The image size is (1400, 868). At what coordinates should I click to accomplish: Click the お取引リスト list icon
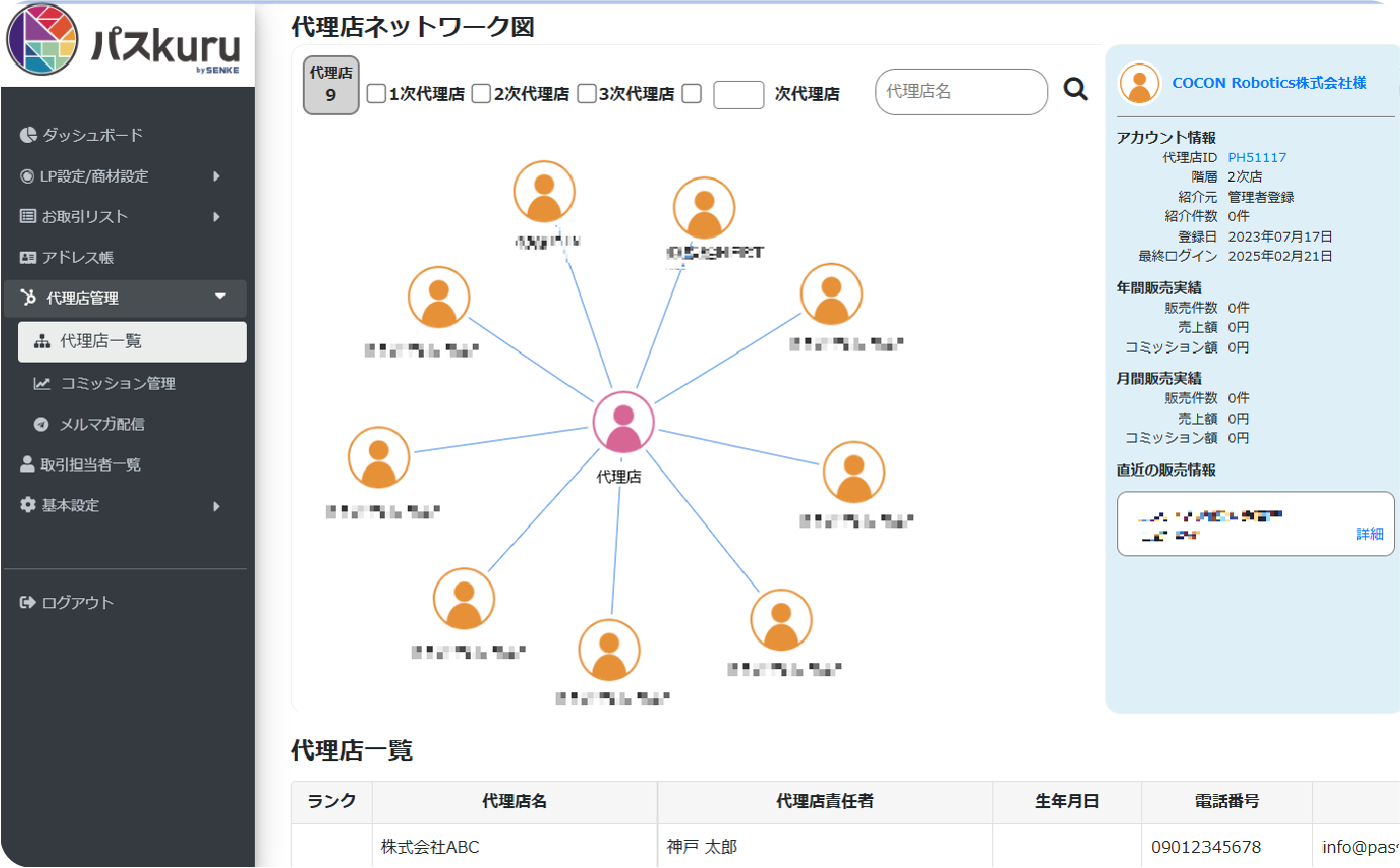(28, 216)
